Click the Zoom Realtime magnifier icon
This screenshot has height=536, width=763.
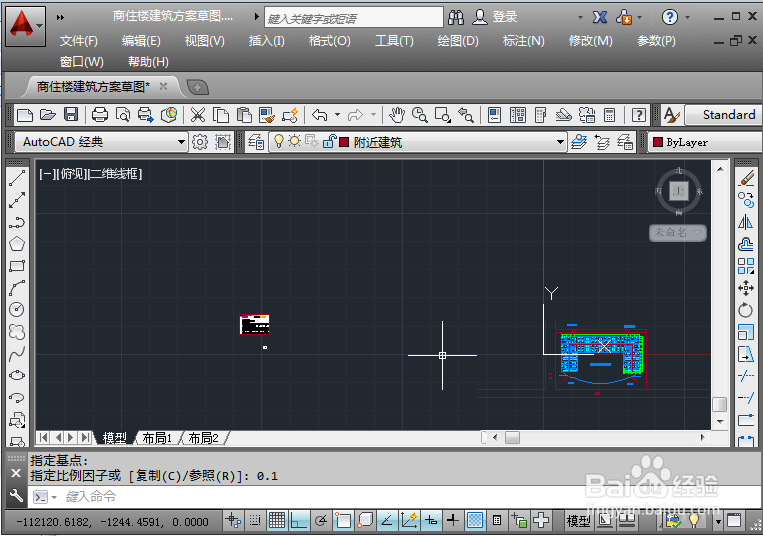pos(419,115)
